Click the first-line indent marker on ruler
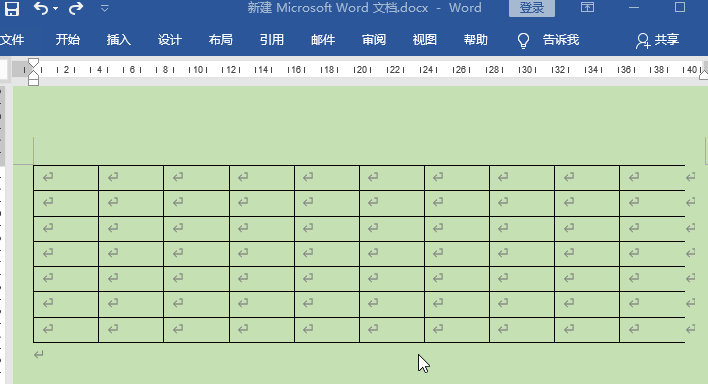 pos(33,63)
